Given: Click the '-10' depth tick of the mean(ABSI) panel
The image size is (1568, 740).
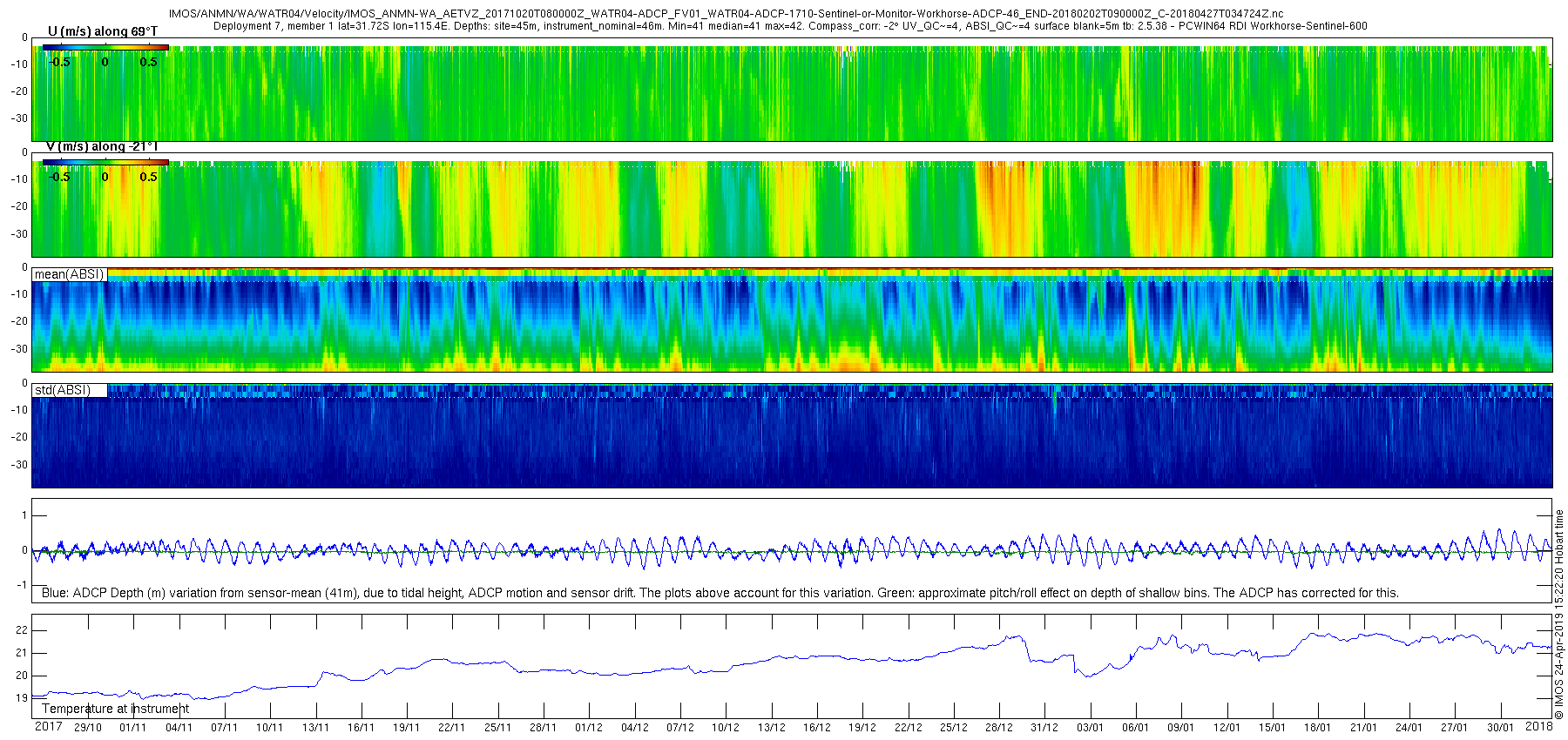Looking at the screenshot, I should 19,294.
